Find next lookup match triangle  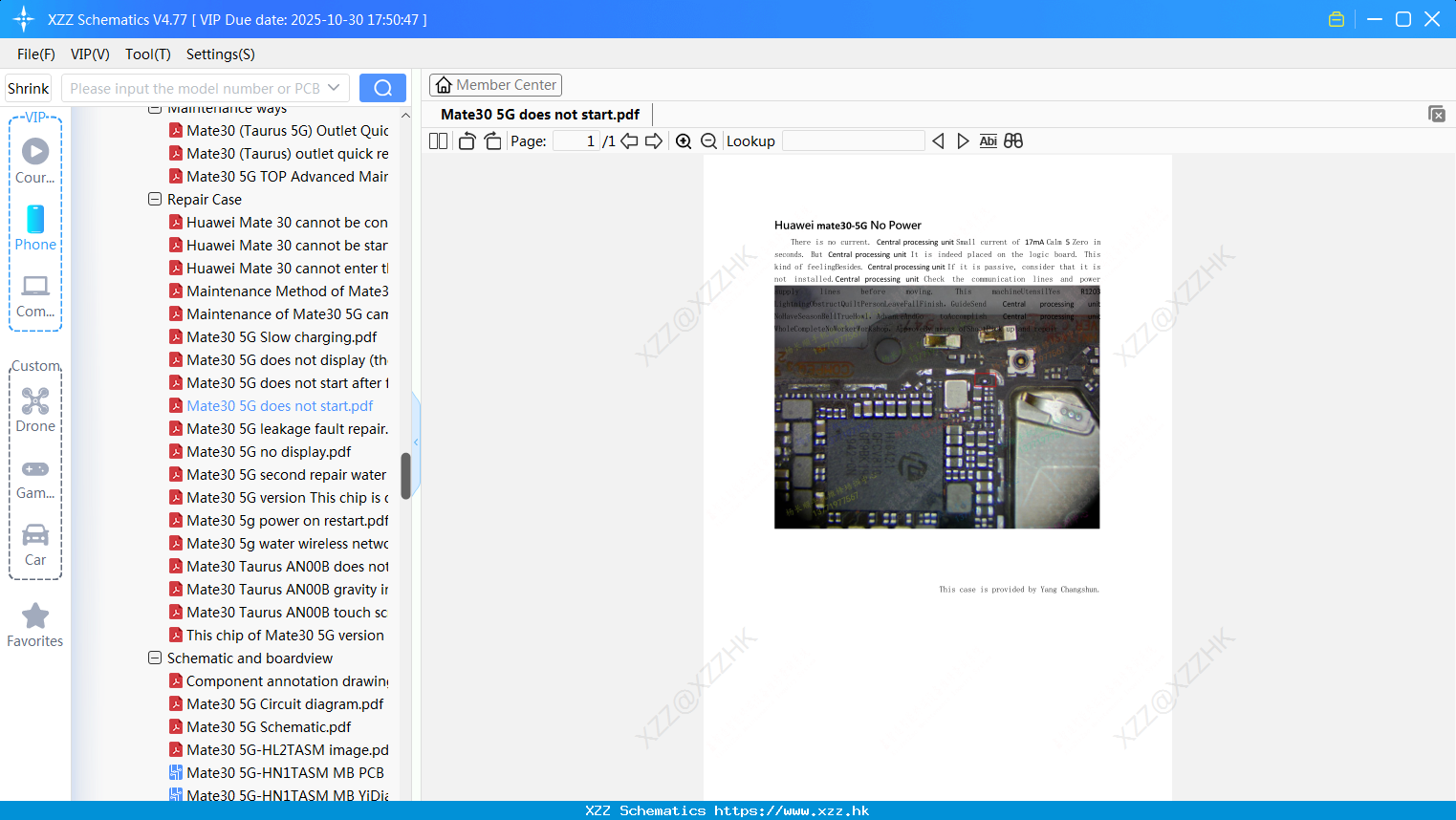(x=963, y=140)
